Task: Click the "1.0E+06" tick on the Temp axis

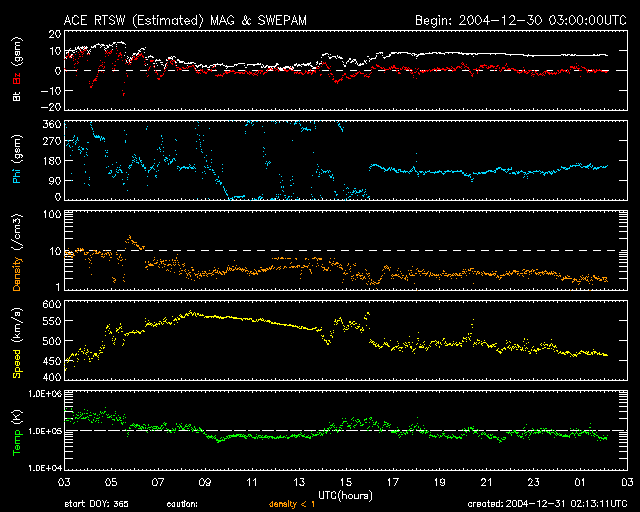Action: (45, 394)
